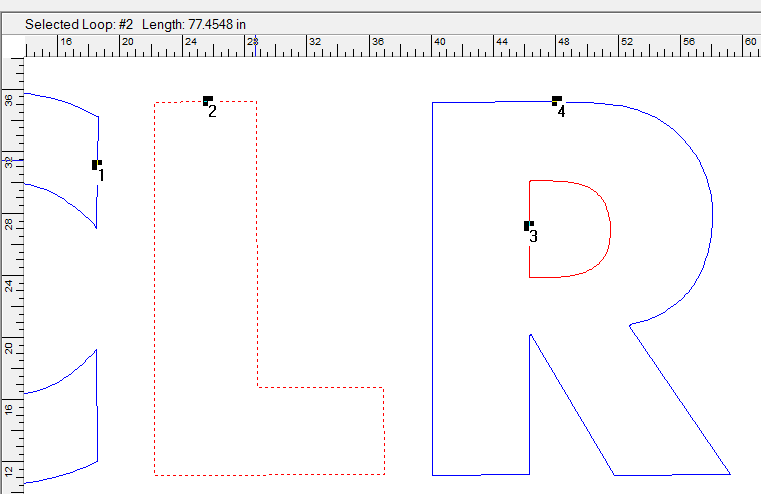Click the ruler origin corner box
This screenshot has width=761, height=494.
coord(12,45)
